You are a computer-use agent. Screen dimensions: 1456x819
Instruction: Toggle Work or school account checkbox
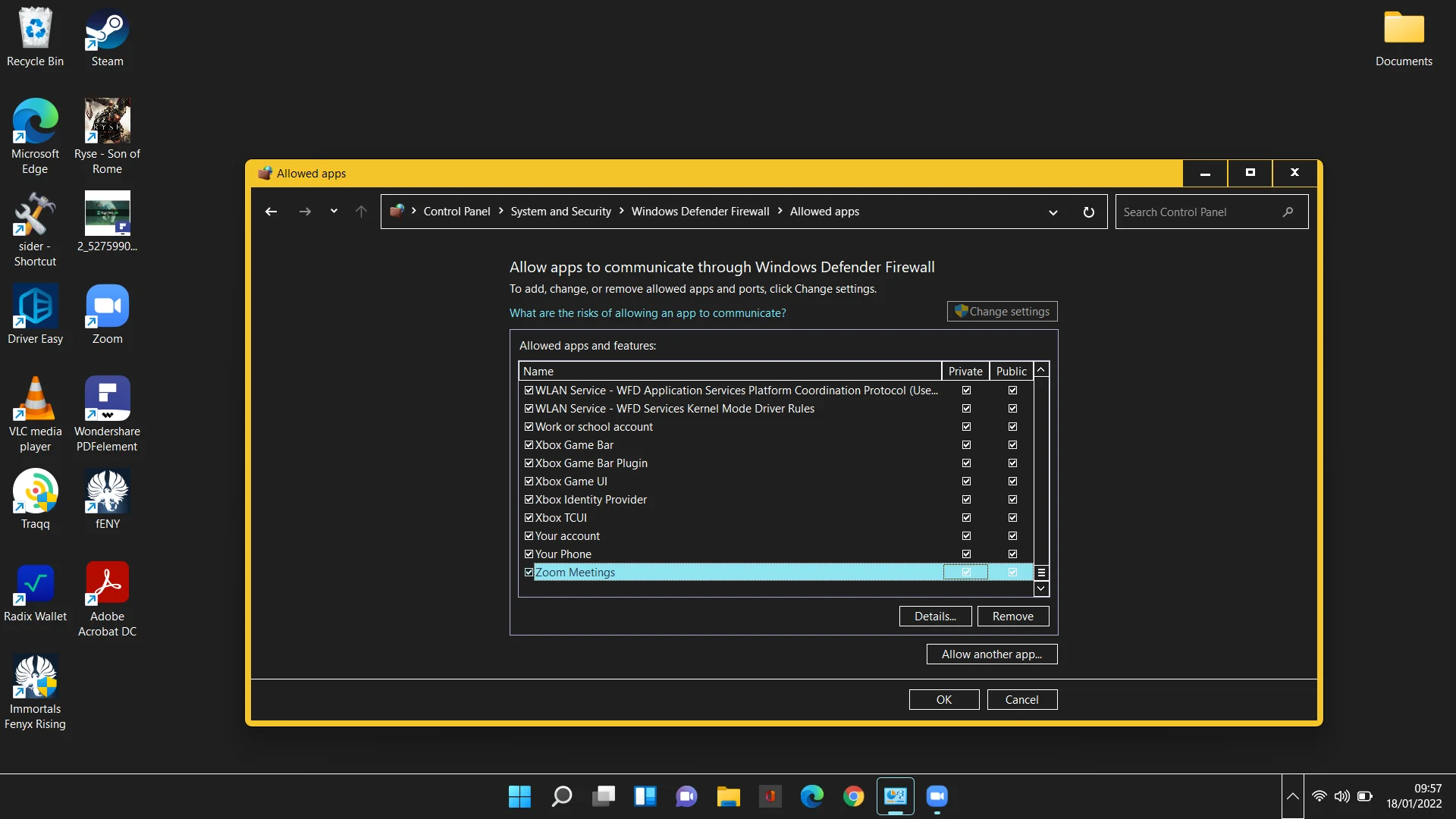(x=528, y=427)
